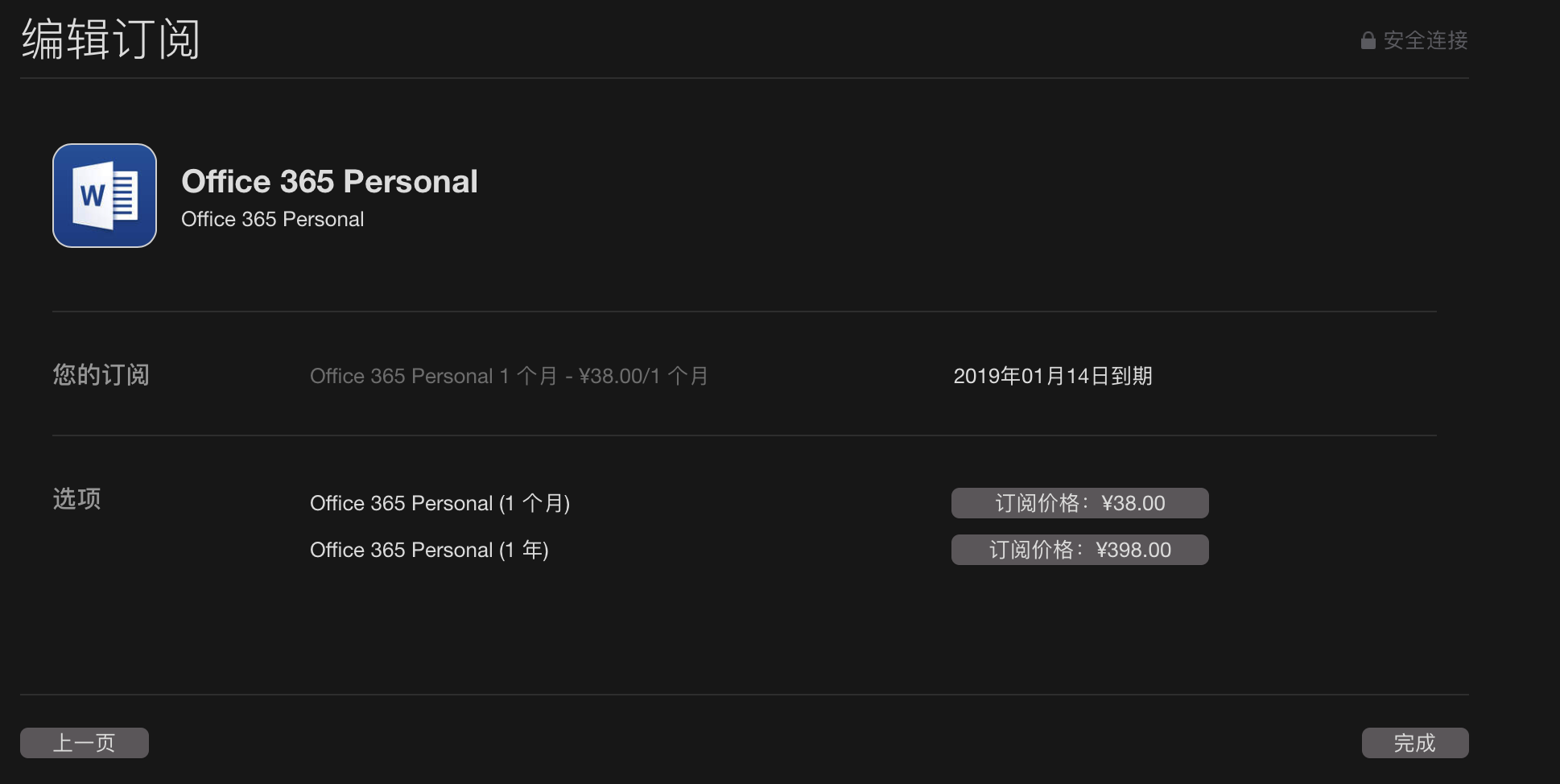Screen dimensions: 1560x784
Task: Go back with the 上一页 button
Action: (85, 743)
